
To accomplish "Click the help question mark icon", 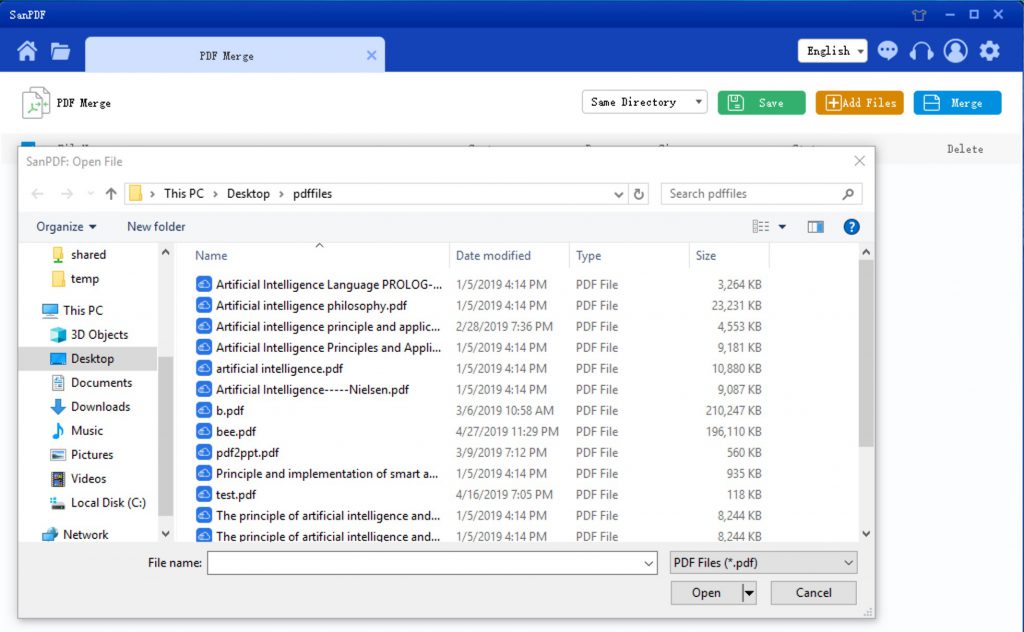I will [851, 227].
